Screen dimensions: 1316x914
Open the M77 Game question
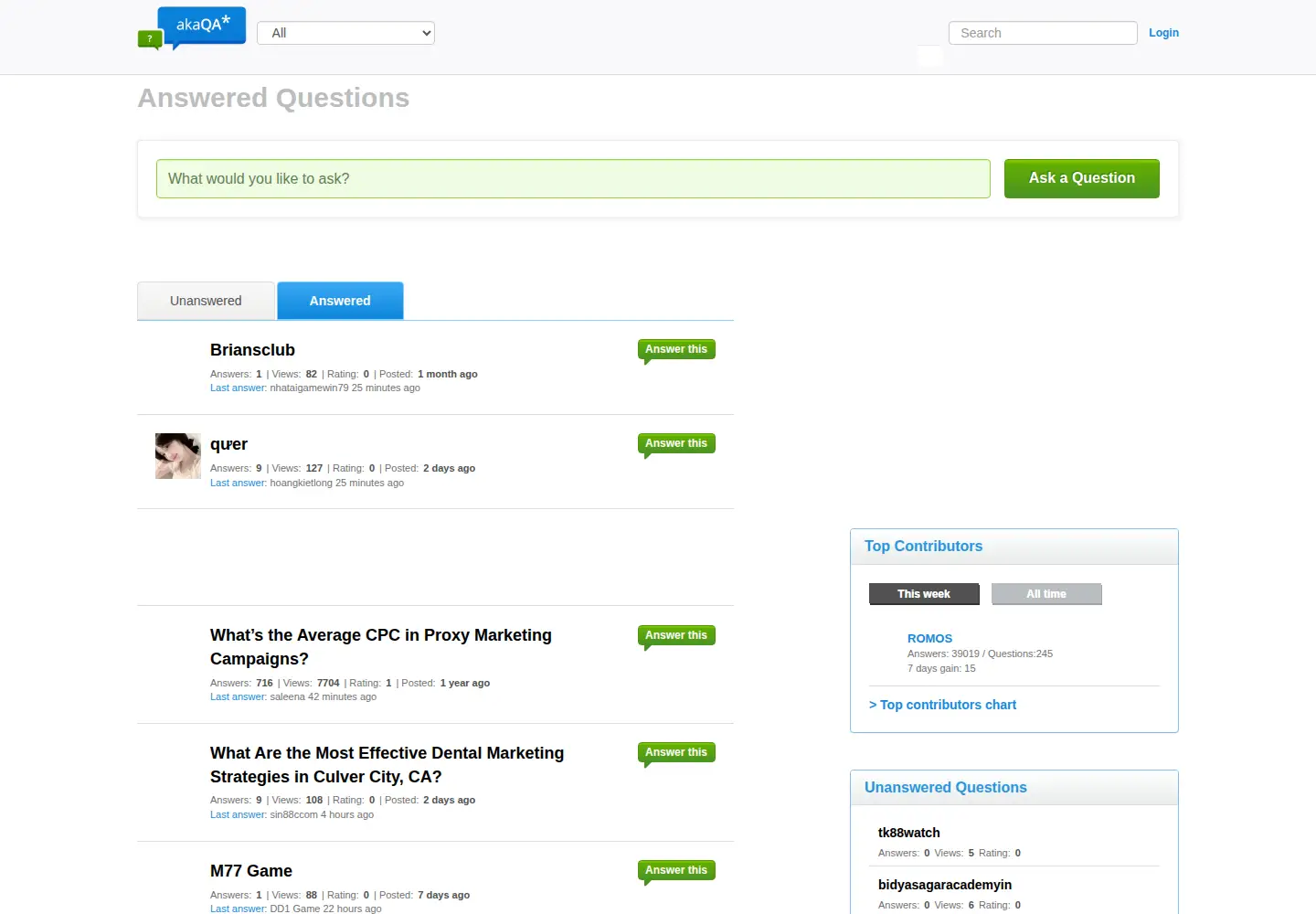pos(251,871)
